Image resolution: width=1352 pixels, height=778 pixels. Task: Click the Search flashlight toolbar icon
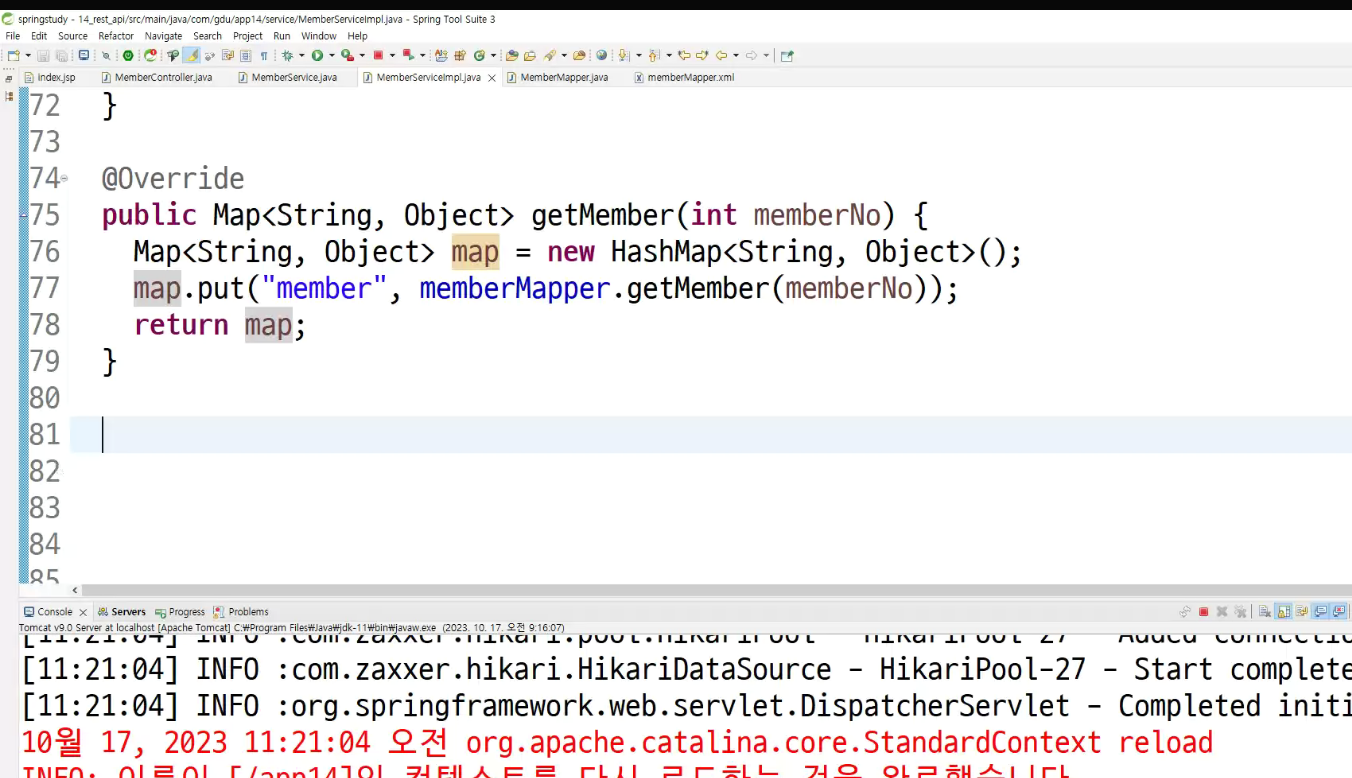click(x=549, y=55)
